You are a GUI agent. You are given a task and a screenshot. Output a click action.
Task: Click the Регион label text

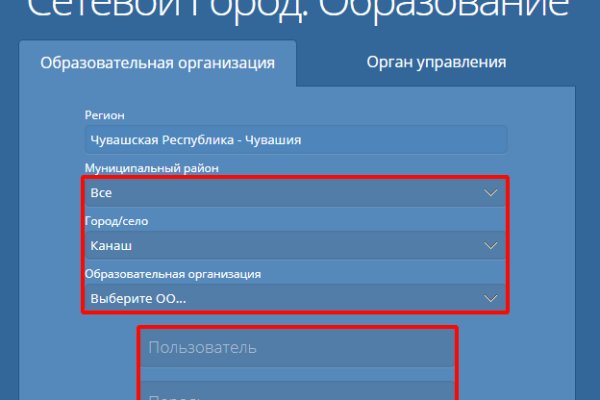click(x=106, y=117)
